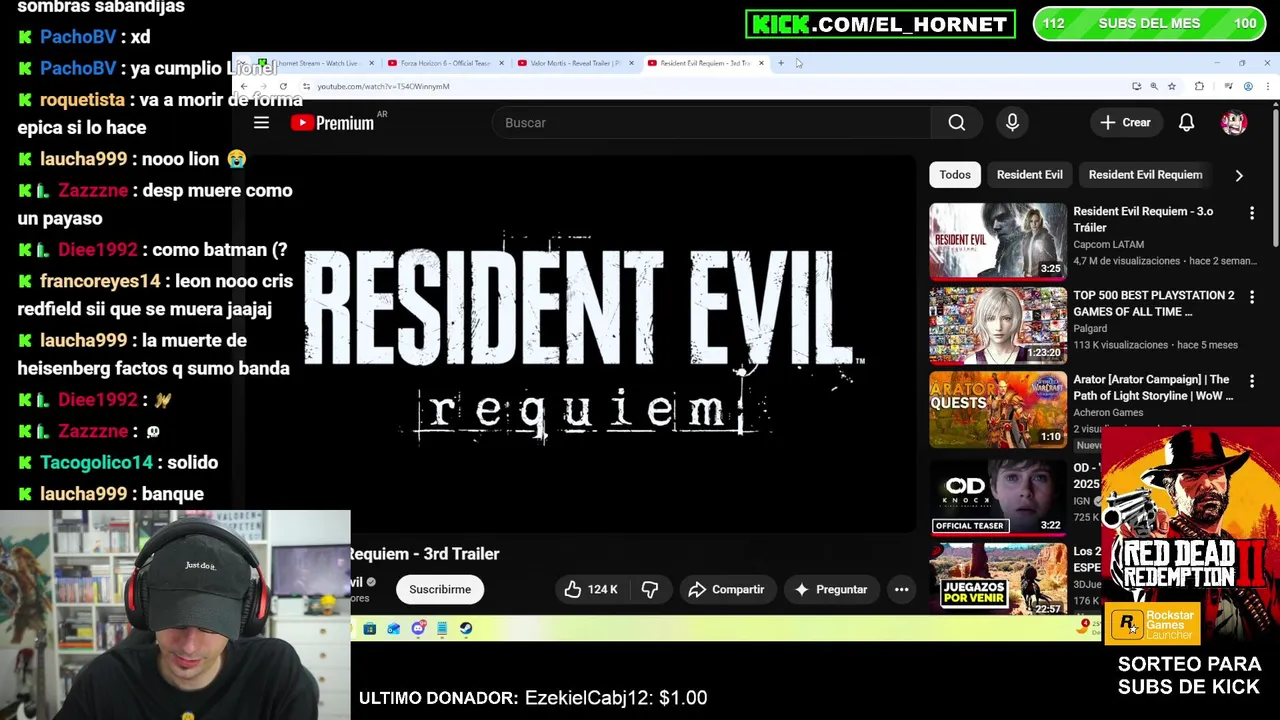
Task: Select the Todos filter chip
Action: point(955,175)
